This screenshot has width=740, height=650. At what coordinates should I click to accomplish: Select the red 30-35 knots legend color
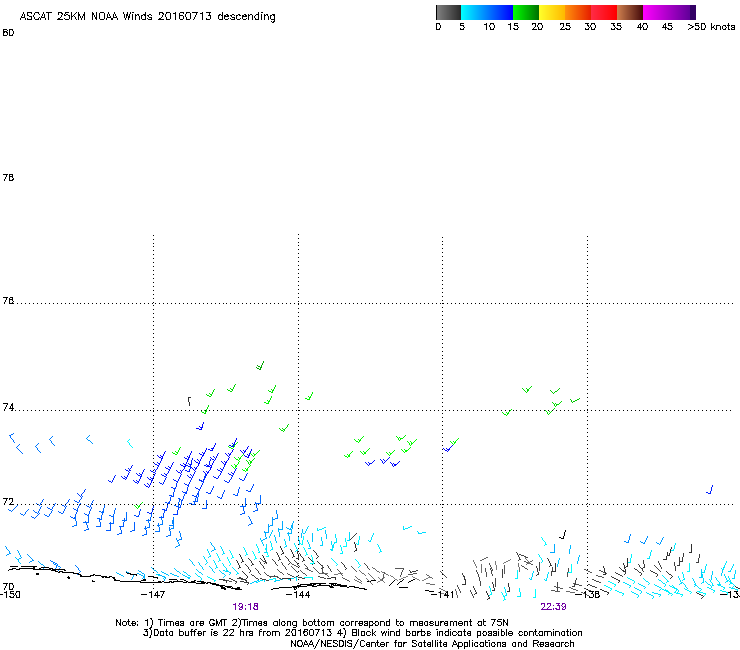pos(604,12)
